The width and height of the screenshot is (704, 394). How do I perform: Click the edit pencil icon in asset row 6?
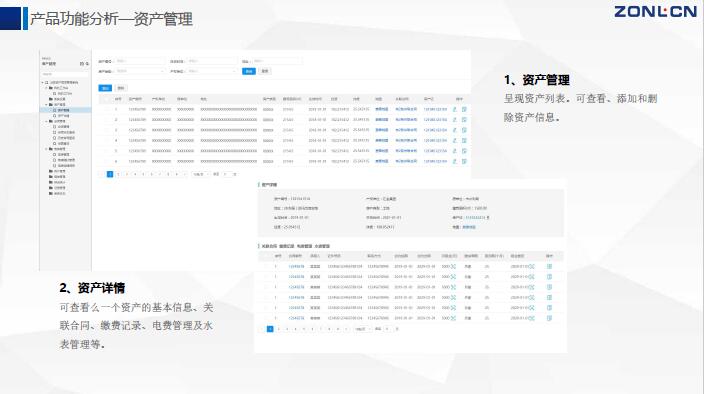(x=454, y=161)
